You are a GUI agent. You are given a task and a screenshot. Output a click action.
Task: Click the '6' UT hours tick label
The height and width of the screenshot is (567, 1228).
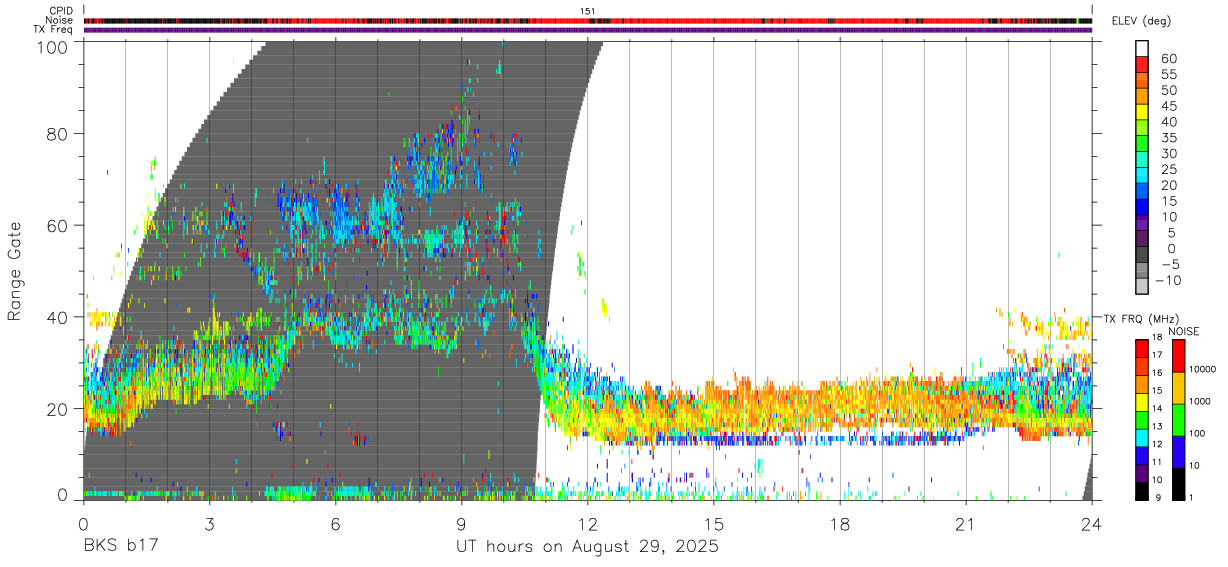tap(335, 523)
